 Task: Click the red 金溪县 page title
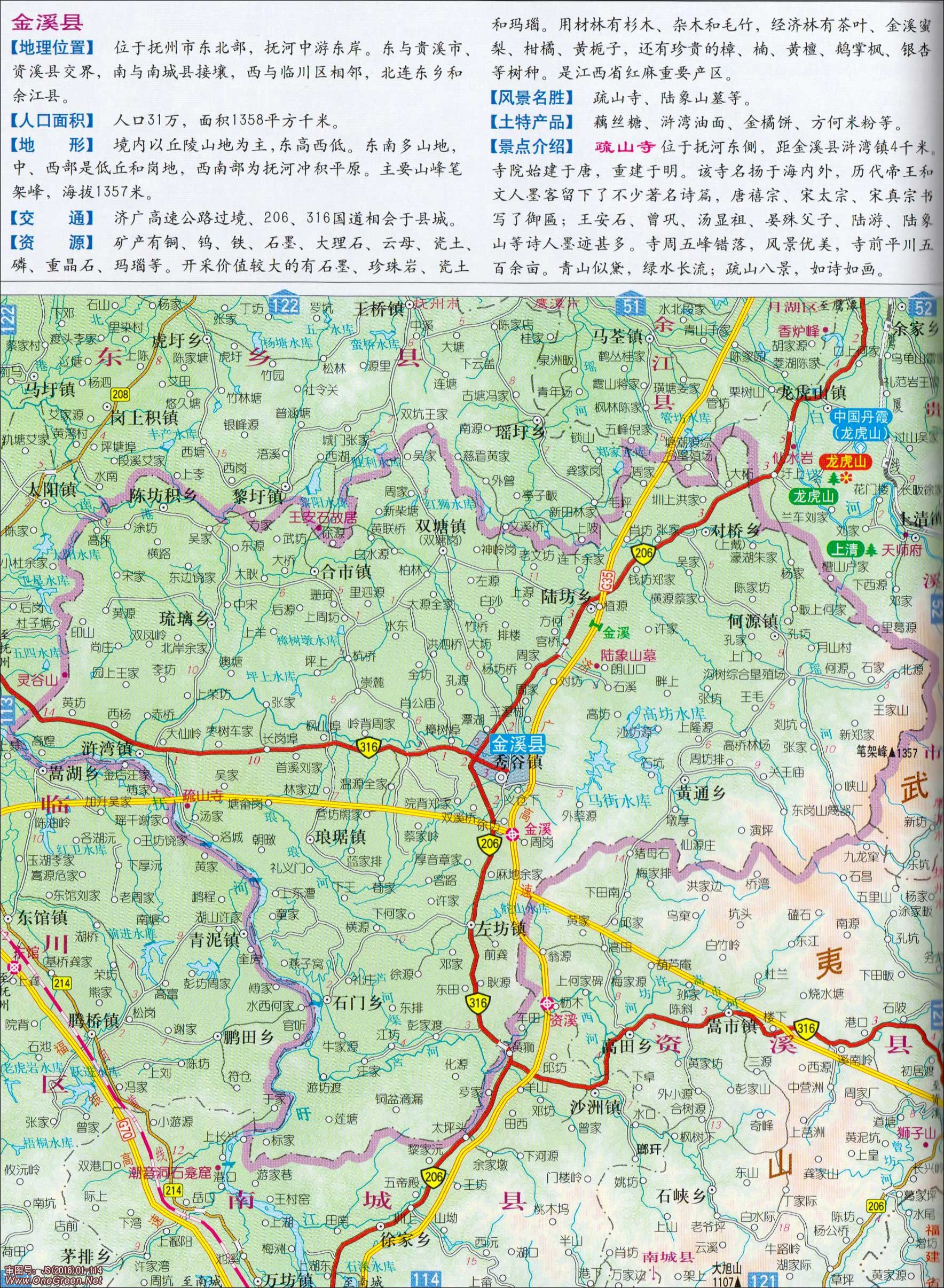click(x=48, y=22)
